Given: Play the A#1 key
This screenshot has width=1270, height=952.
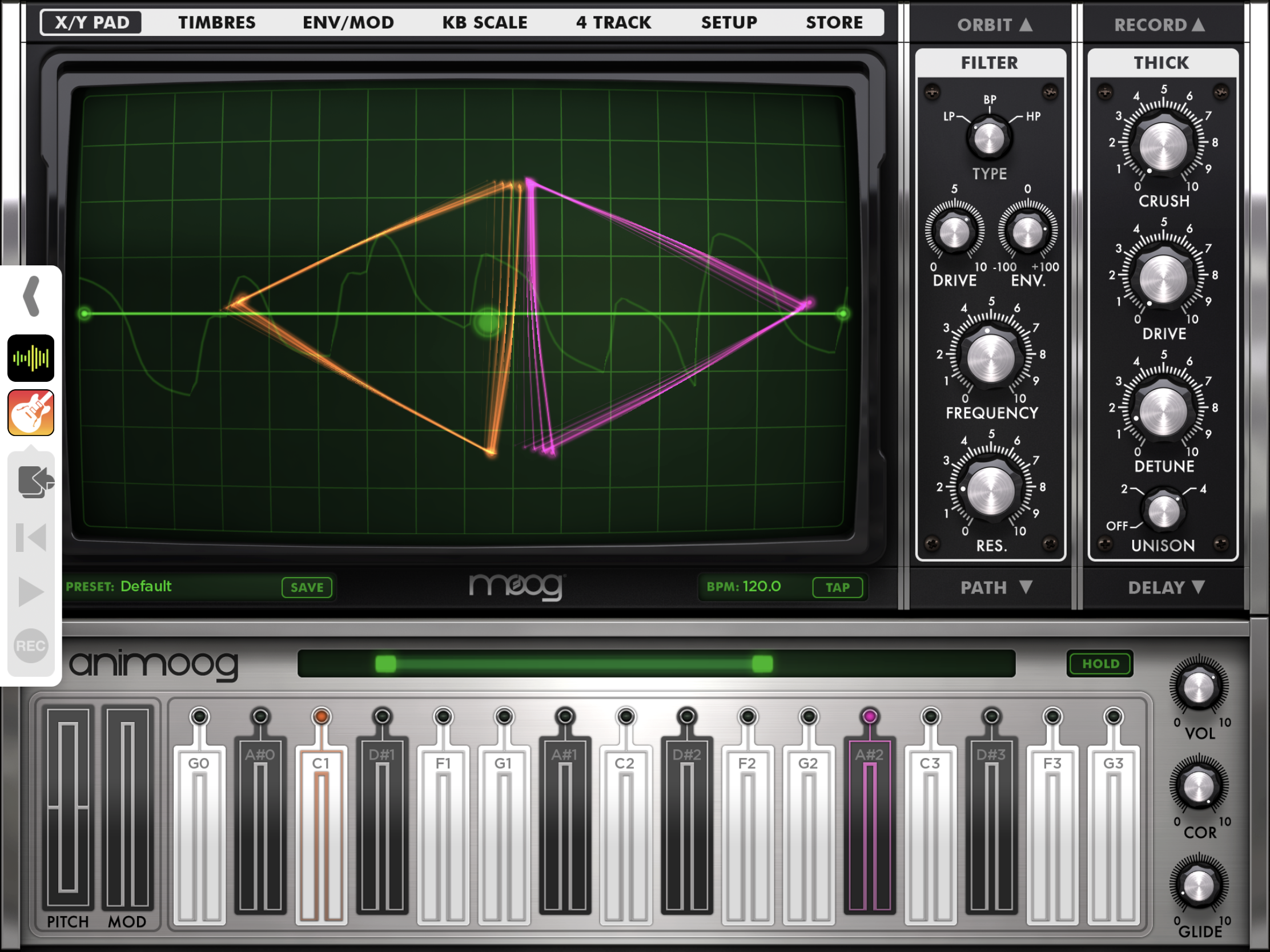Looking at the screenshot, I should coord(565,825).
